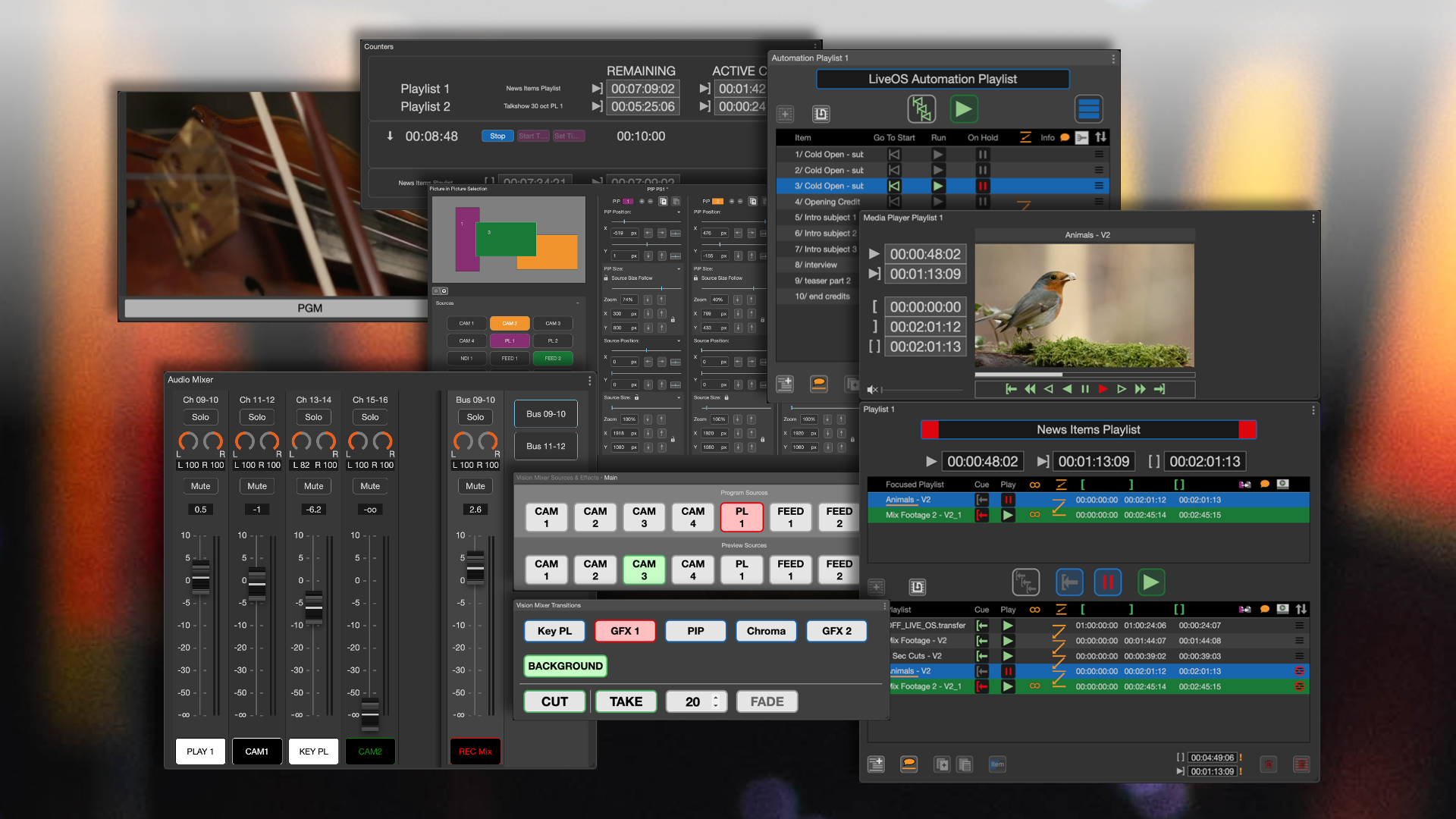Viewport: 1456px width, 819px height.
Task: Collapse PIP Position section of PIP 1
Action: click(678, 212)
